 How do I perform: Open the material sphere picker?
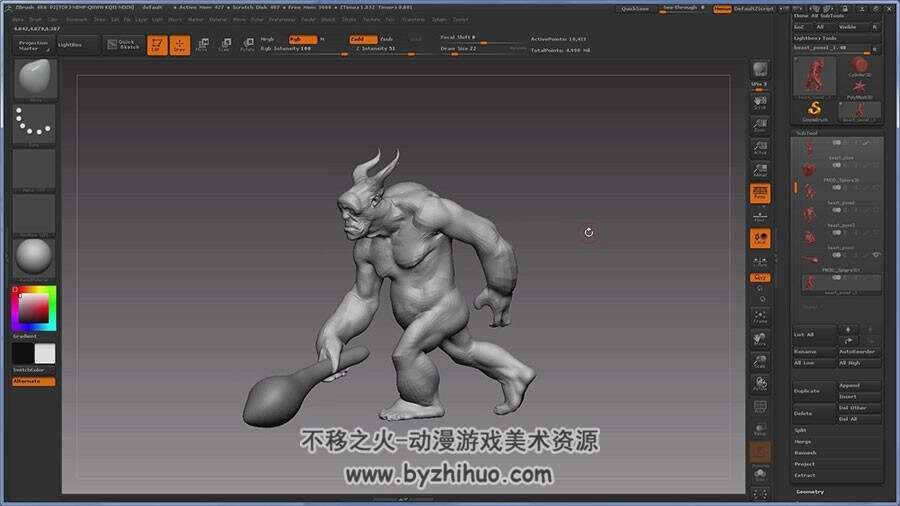(34, 259)
